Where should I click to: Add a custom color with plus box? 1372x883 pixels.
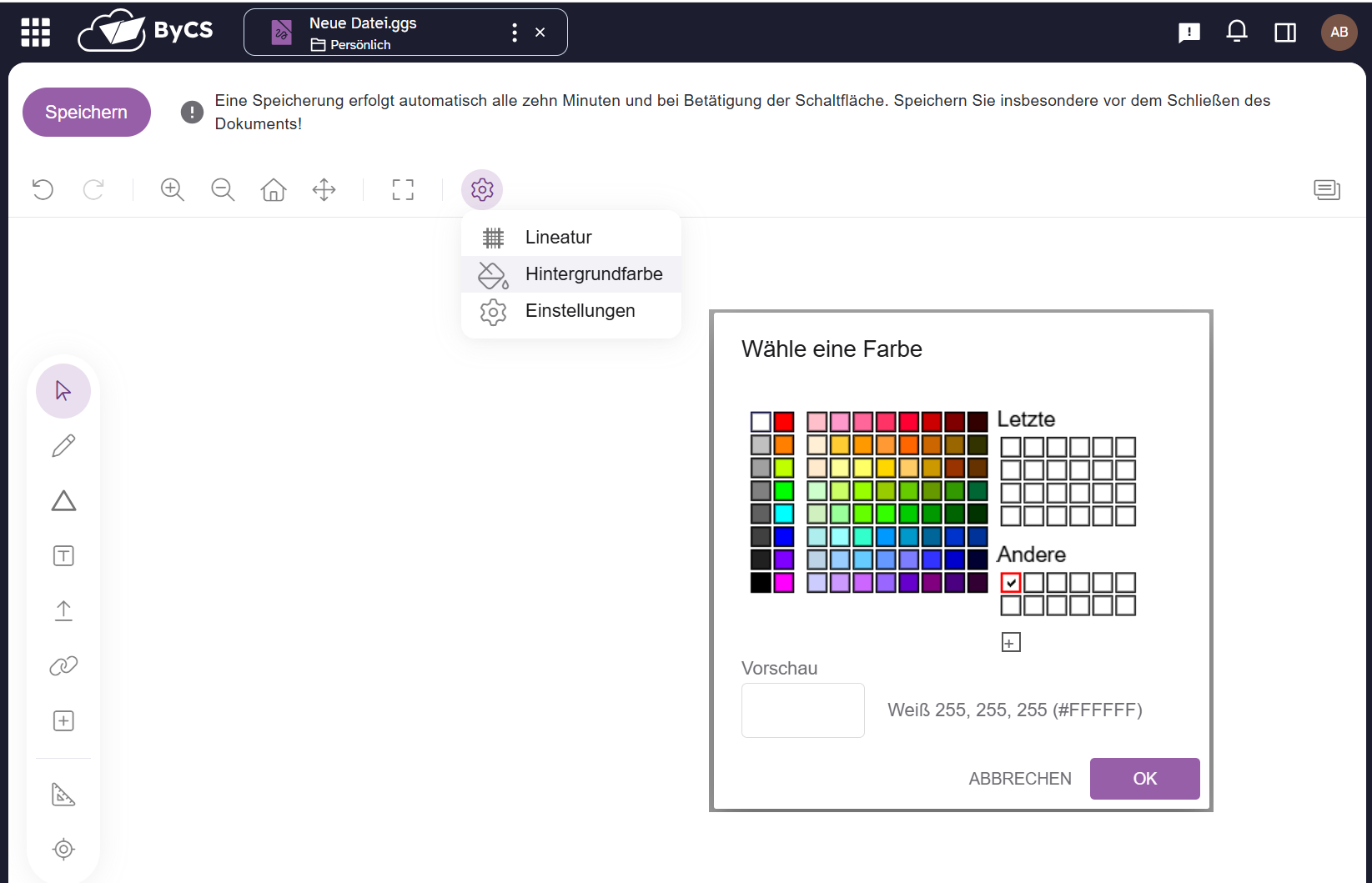(1010, 642)
